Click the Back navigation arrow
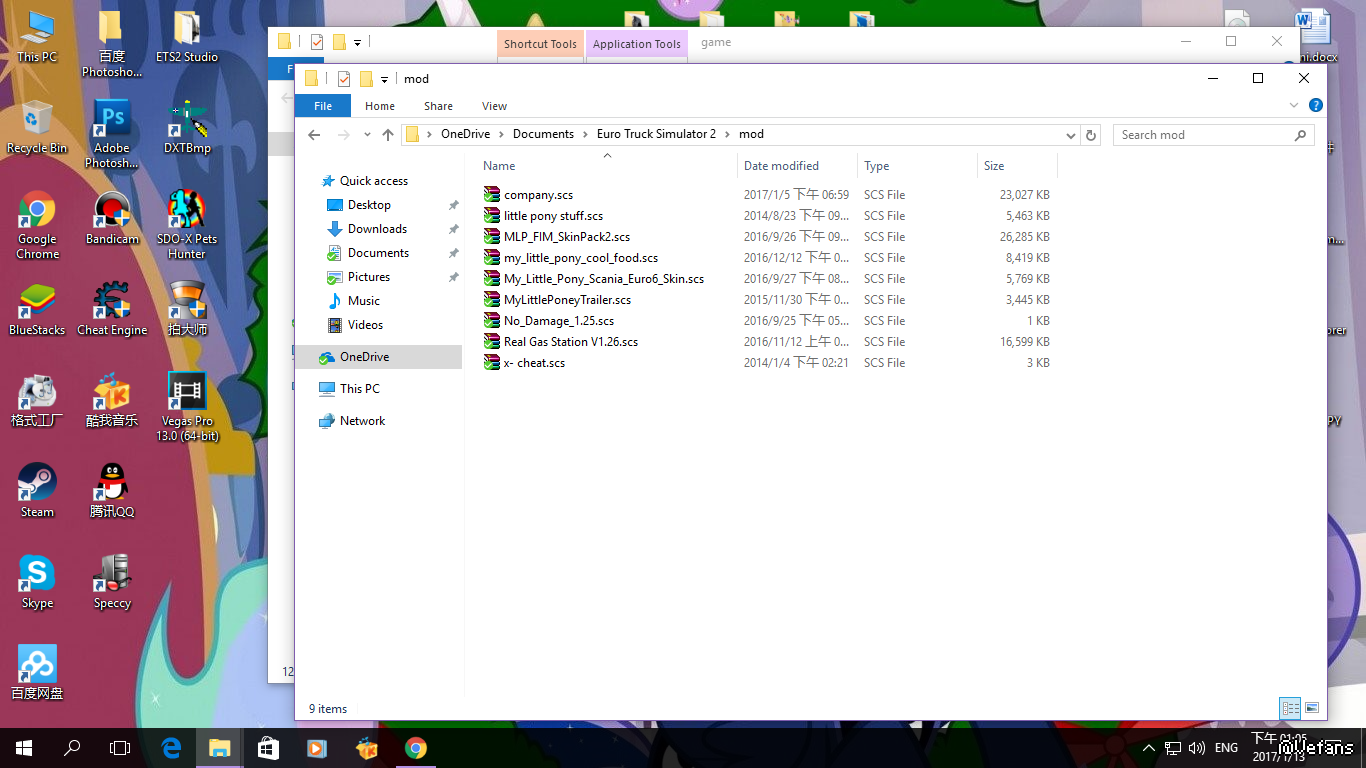Image resolution: width=1366 pixels, height=768 pixels. point(314,135)
